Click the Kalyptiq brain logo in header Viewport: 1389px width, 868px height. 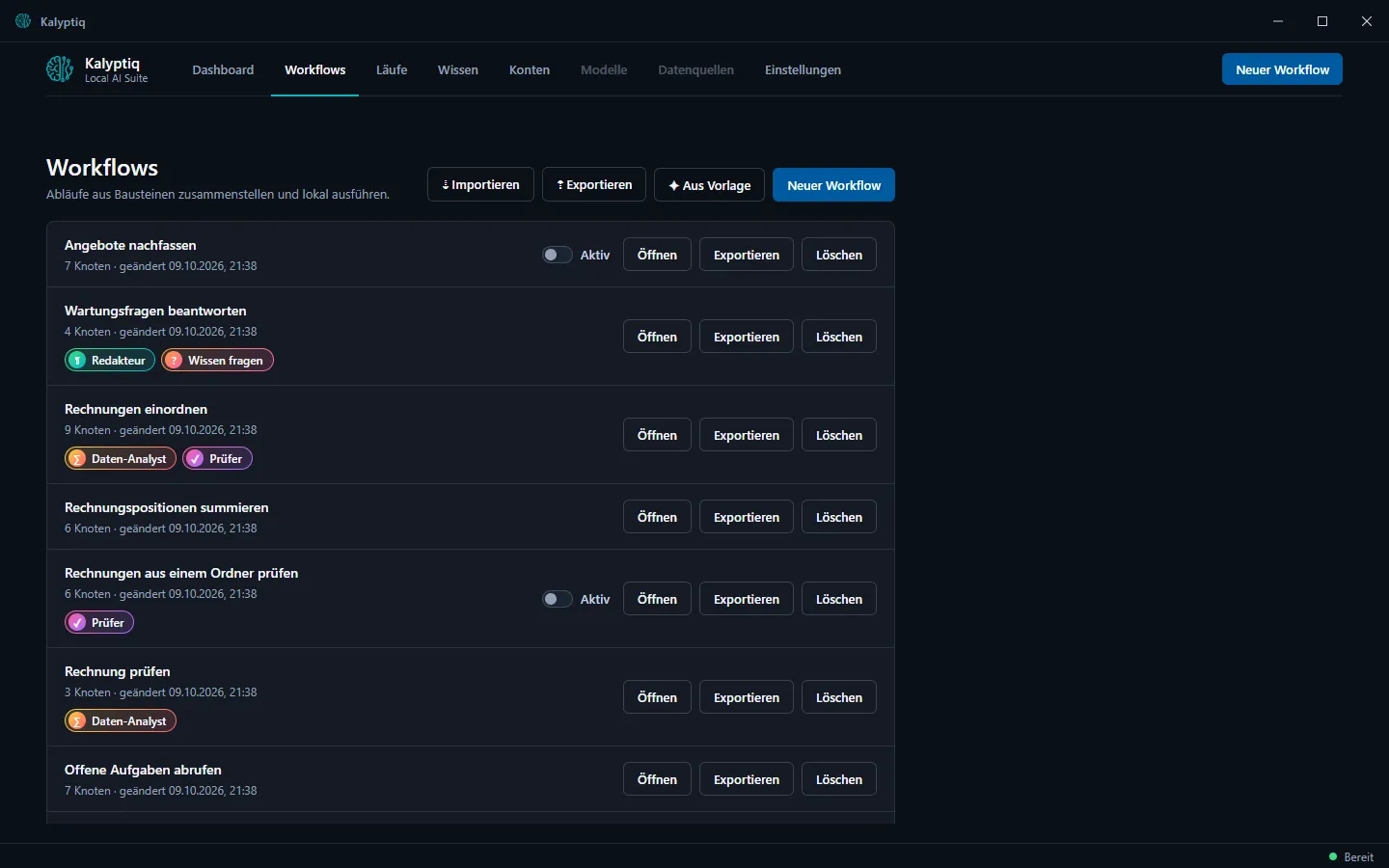click(60, 68)
